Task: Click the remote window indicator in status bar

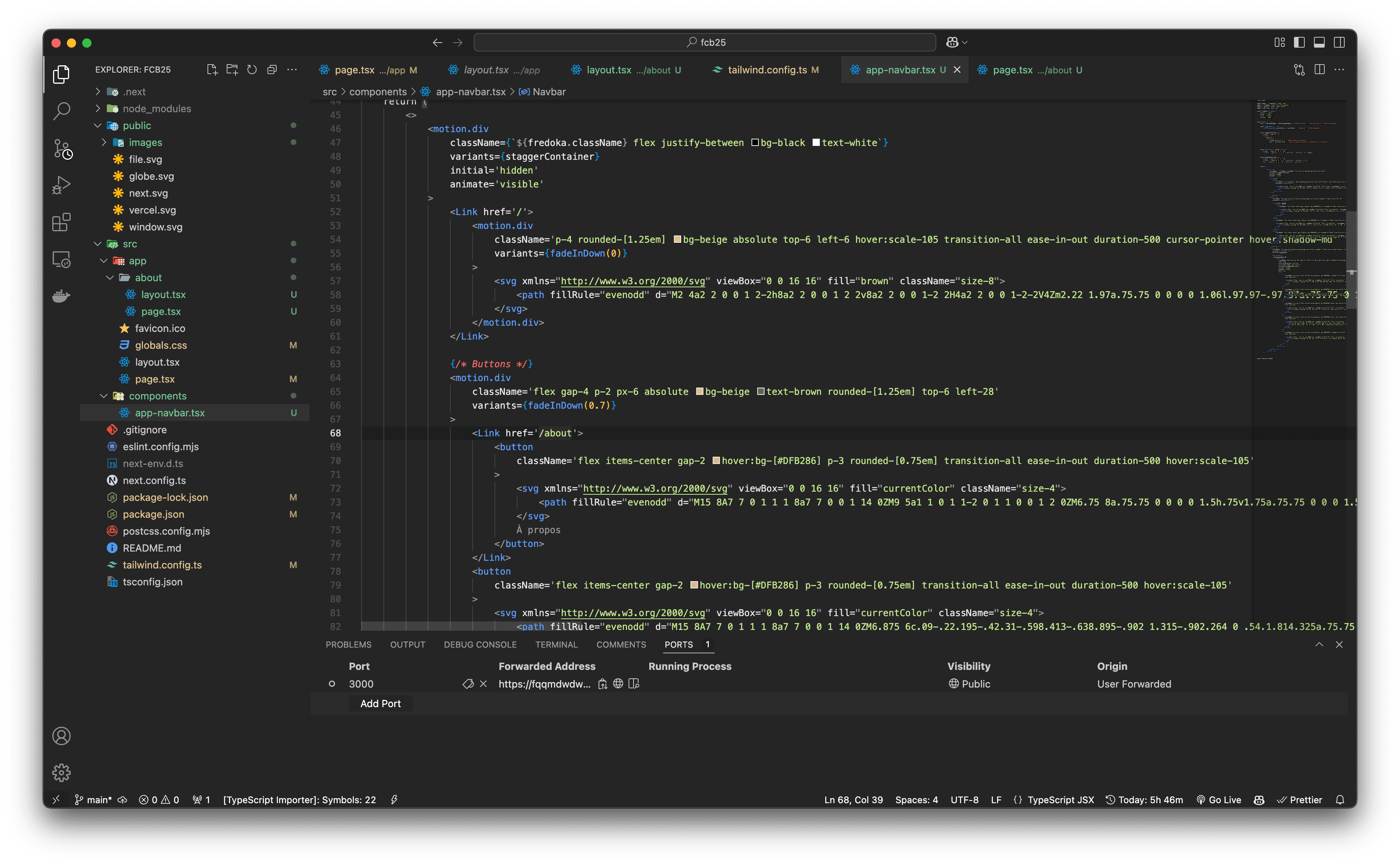Action: (x=56, y=800)
